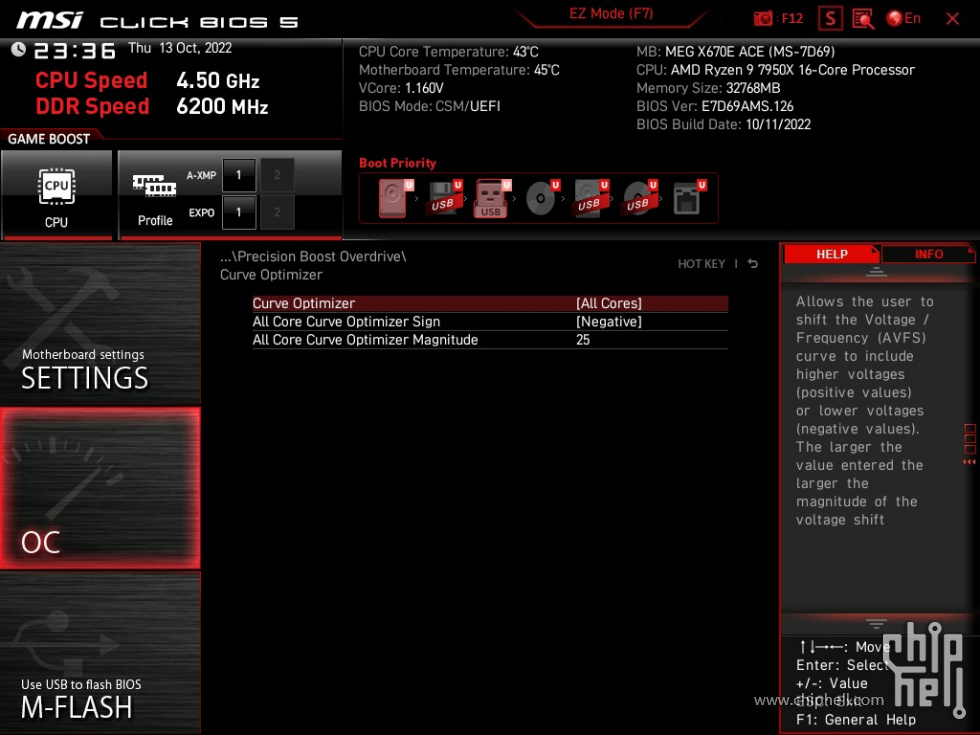Select the USB floppy boot device icon
This screenshot has height=735, width=980.
coord(444,198)
